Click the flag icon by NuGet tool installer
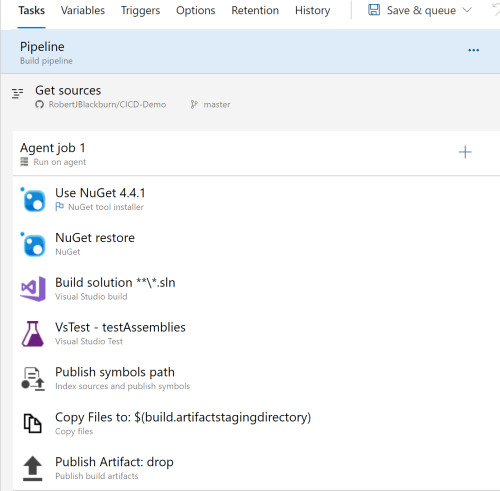The height and width of the screenshot is (491, 500). (x=59, y=207)
